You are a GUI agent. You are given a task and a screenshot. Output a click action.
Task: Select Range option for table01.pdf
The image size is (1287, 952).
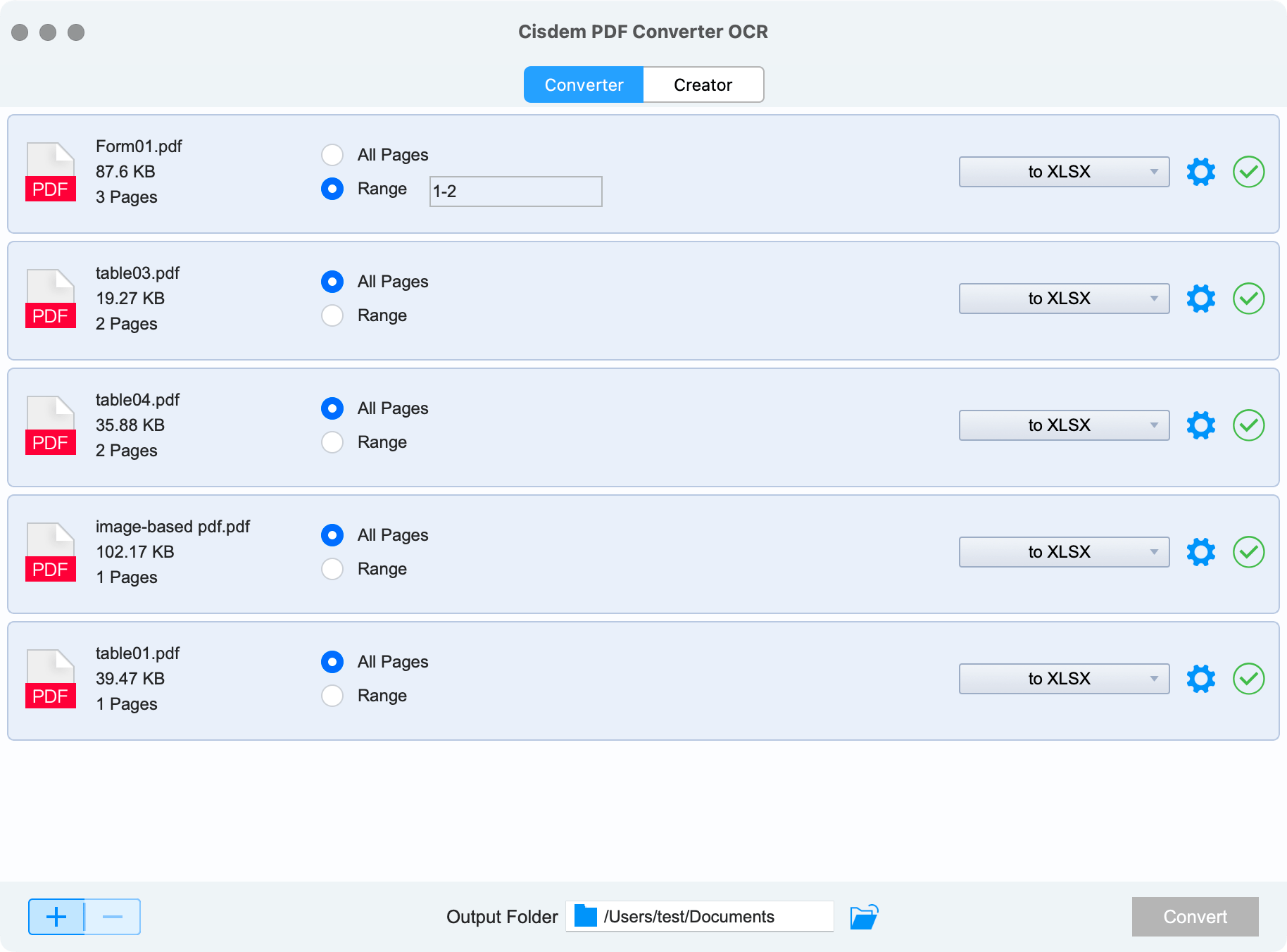332,696
